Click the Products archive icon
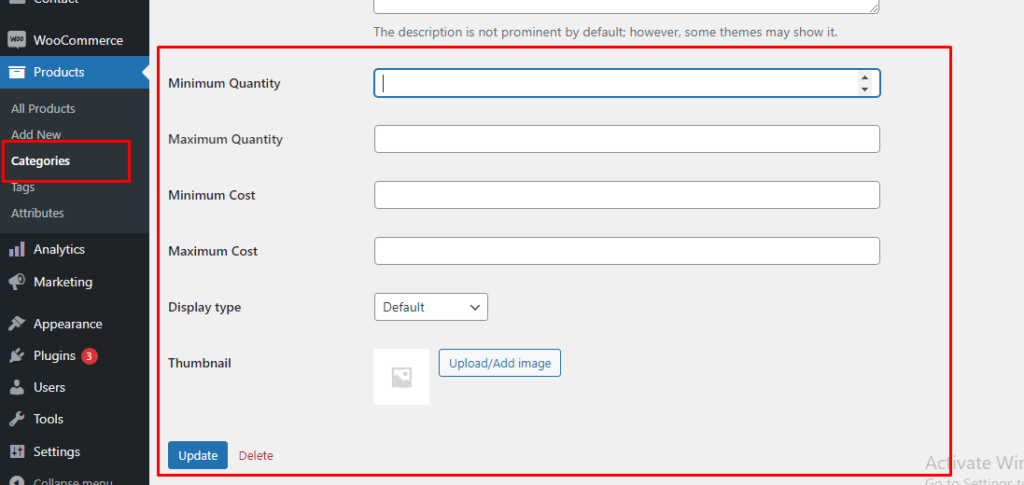Image resolution: width=1024 pixels, height=485 pixels. point(16,72)
